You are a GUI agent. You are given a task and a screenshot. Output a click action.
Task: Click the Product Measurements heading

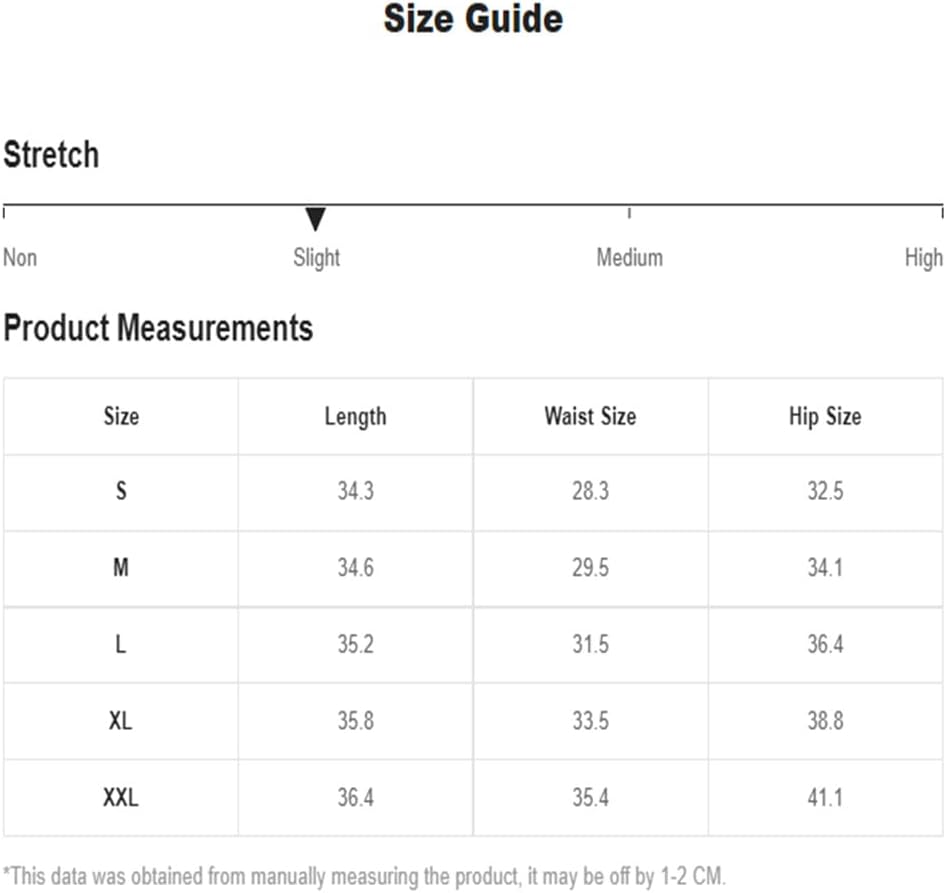click(x=158, y=328)
